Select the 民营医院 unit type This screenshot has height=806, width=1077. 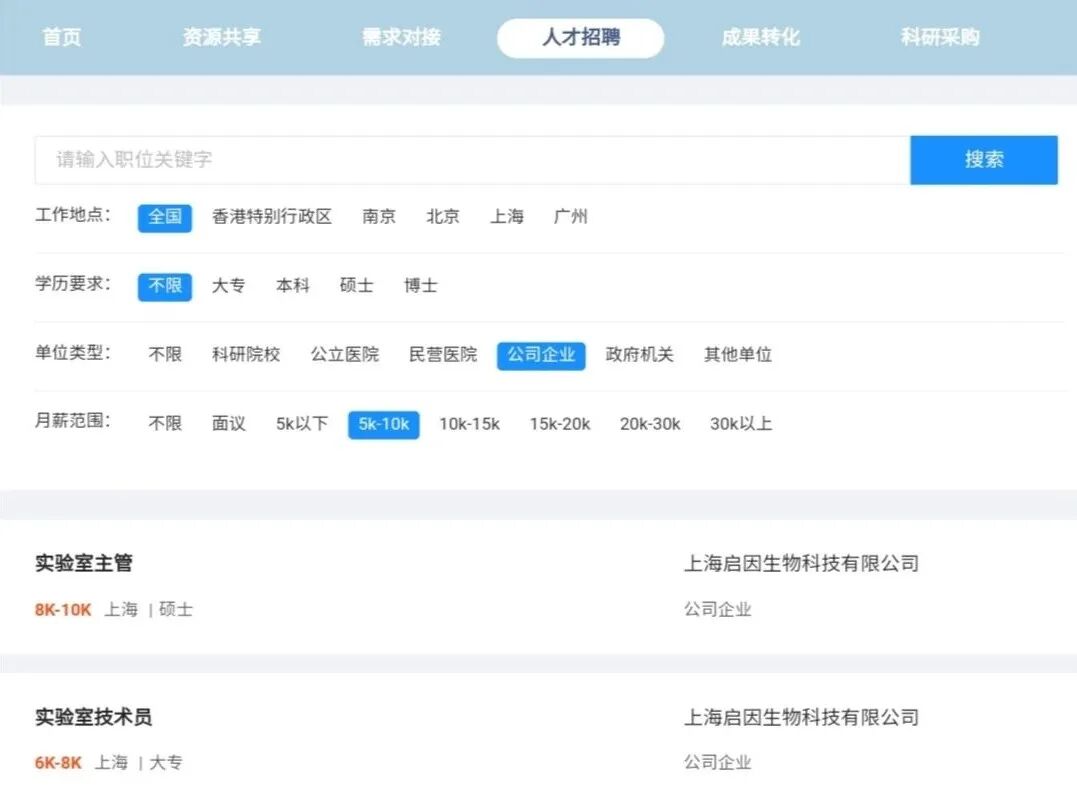(443, 354)
